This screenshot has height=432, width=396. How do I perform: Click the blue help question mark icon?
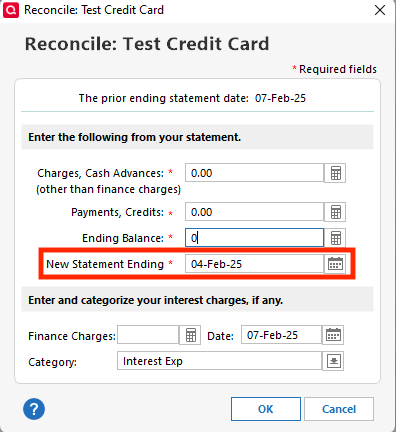click(x=34, y=409)
